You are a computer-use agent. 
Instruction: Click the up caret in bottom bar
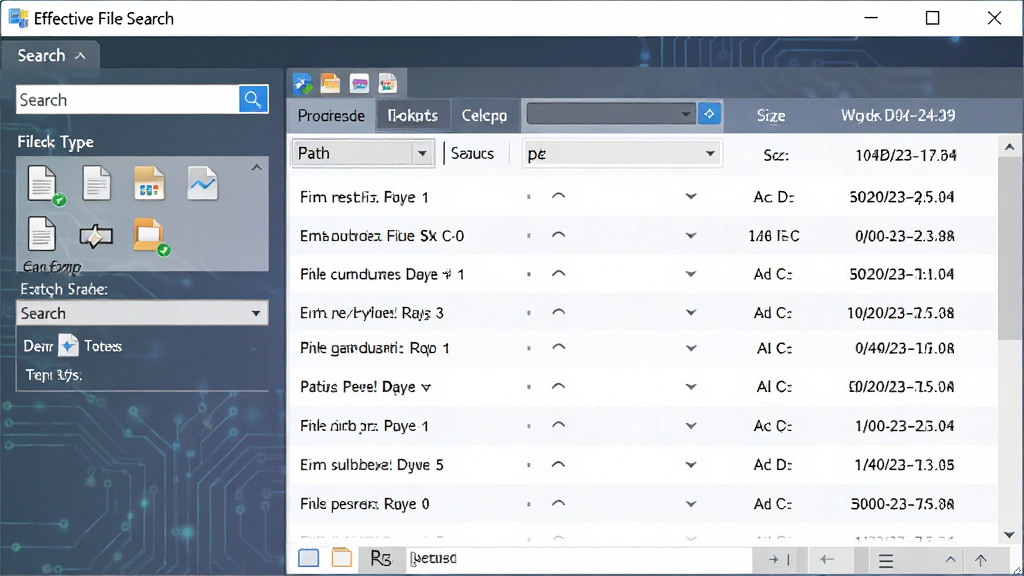950,560
